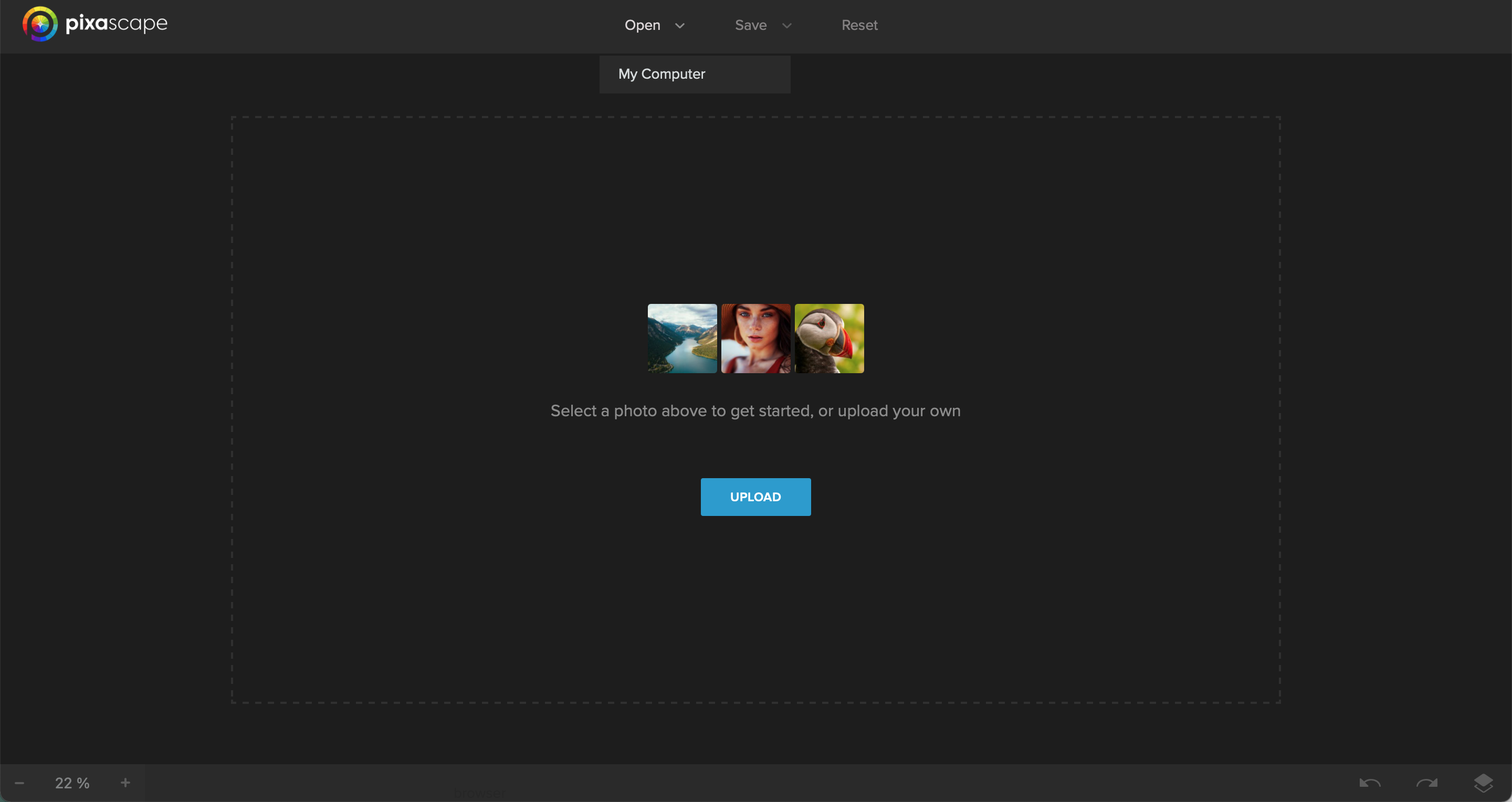Click the 'Select a photo above' caption
Viewport: 1512px width, 802px height.
click(x=755, y=410)
